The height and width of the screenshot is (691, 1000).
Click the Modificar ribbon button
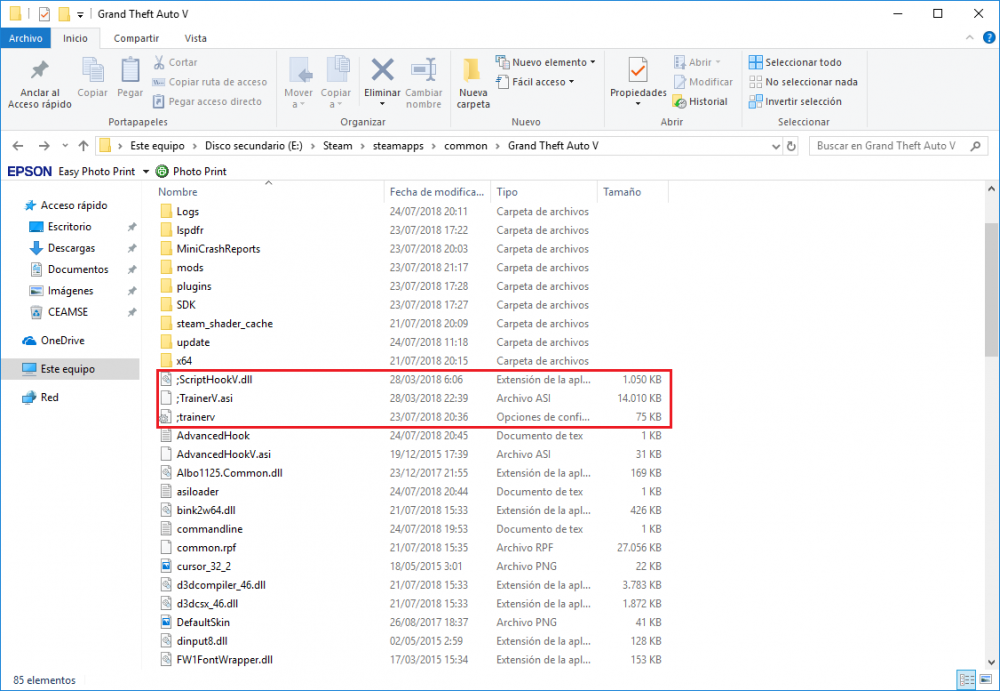703,82
